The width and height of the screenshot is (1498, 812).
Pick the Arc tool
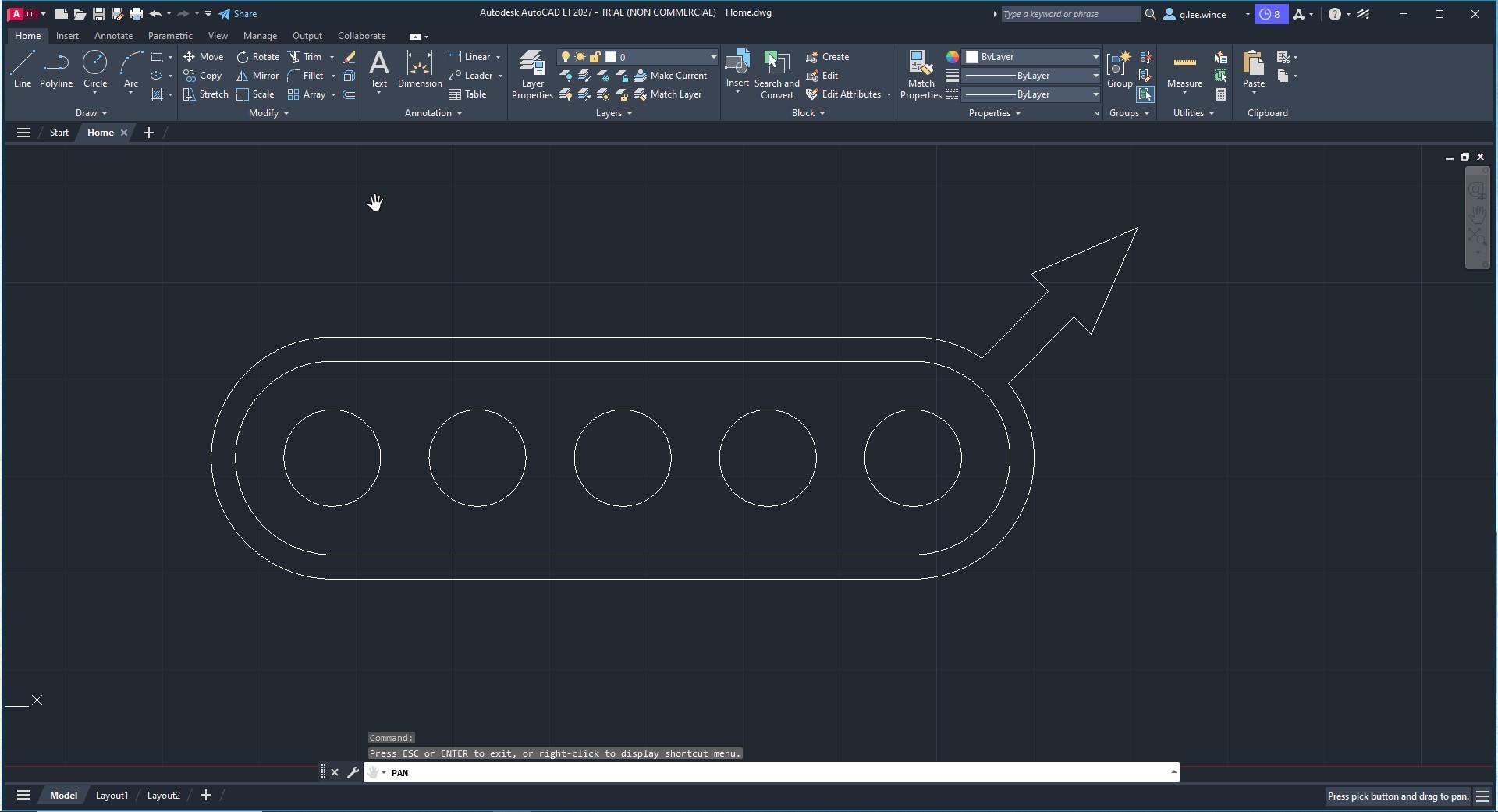point(131,69)
